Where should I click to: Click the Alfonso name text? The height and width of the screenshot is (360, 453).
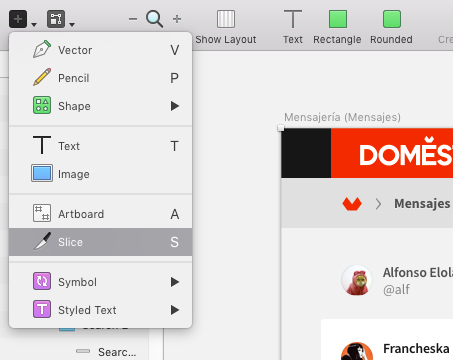pyautogui.click(x=418, y=272)
